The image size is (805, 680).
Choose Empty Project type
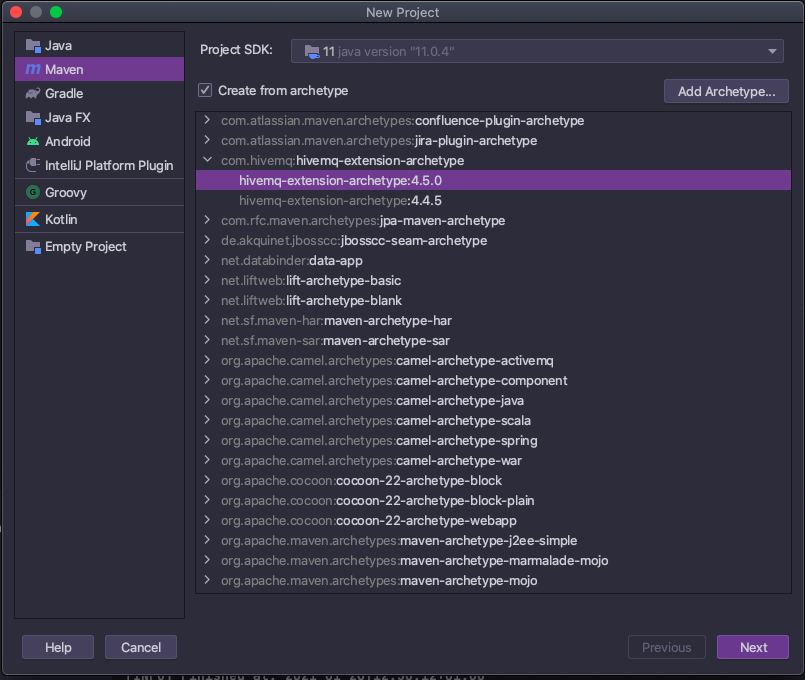[x=100, y=246]
